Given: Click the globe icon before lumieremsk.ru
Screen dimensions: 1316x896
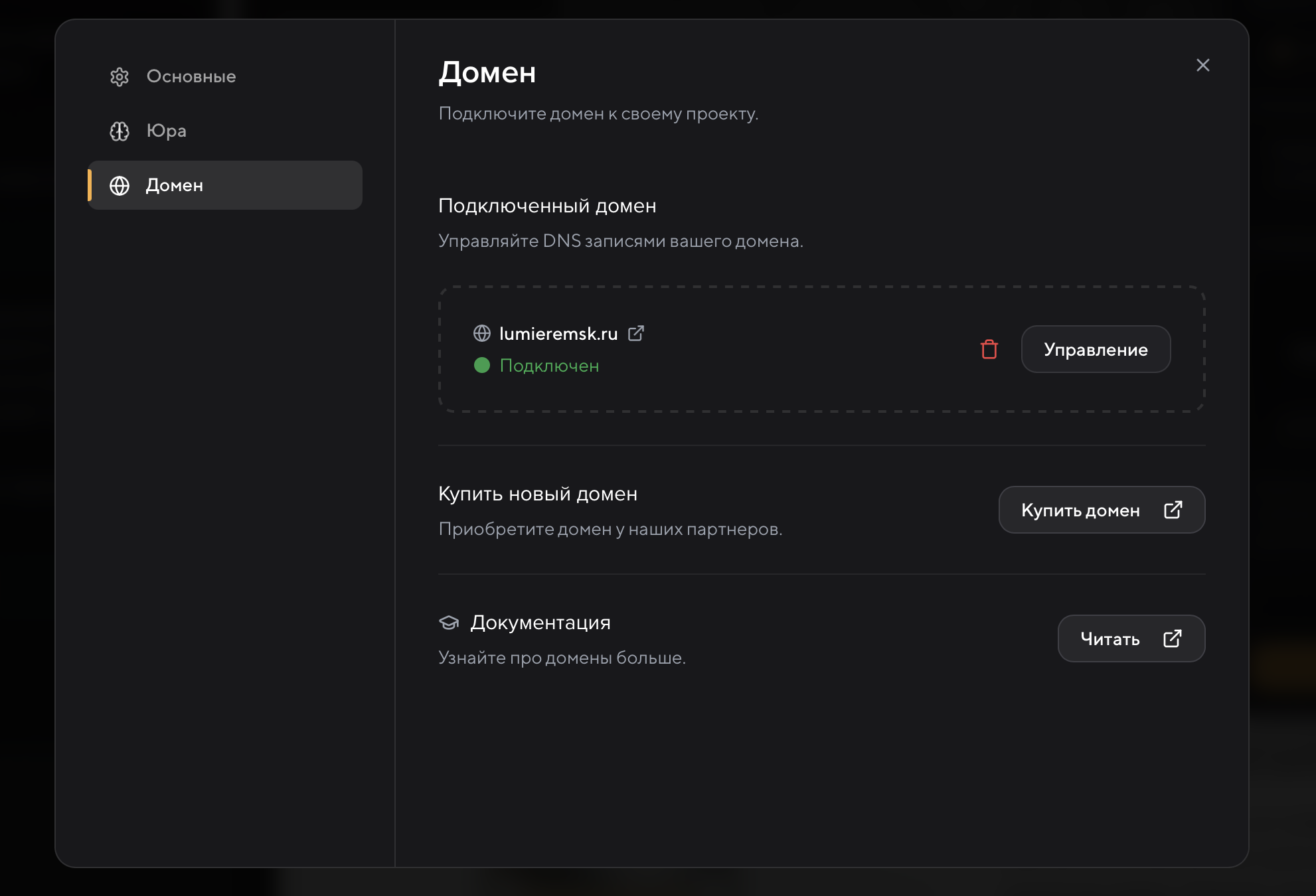Looking at the screenshot, I should [x=482, y=333].
